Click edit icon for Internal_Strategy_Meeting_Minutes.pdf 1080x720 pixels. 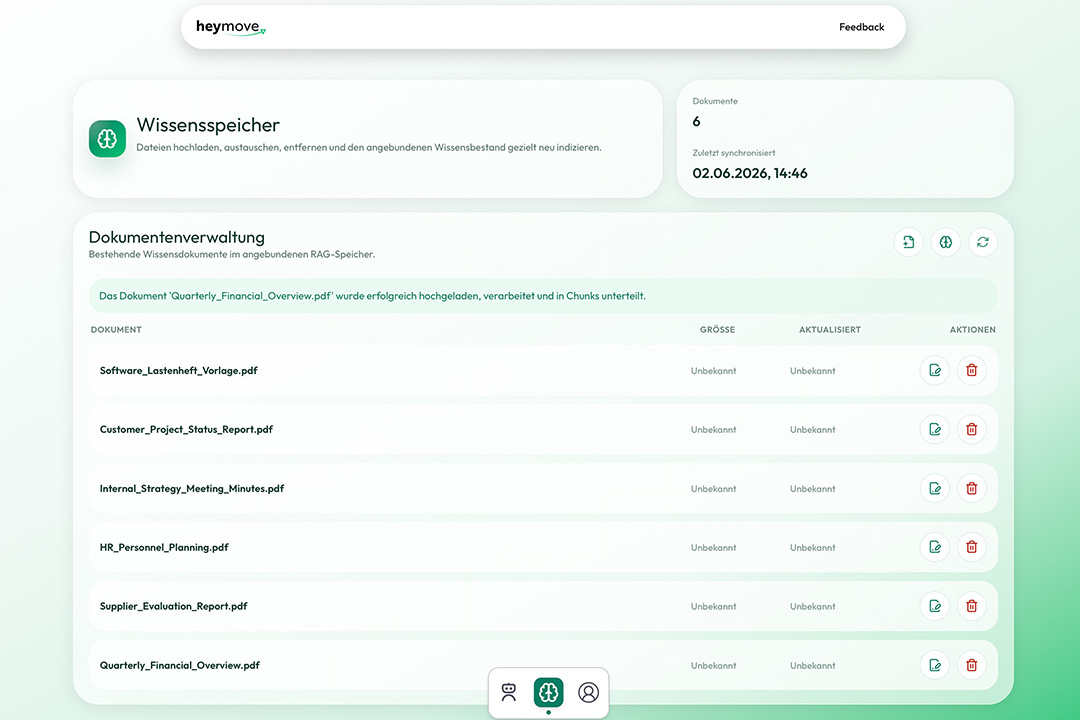(935, 488)
